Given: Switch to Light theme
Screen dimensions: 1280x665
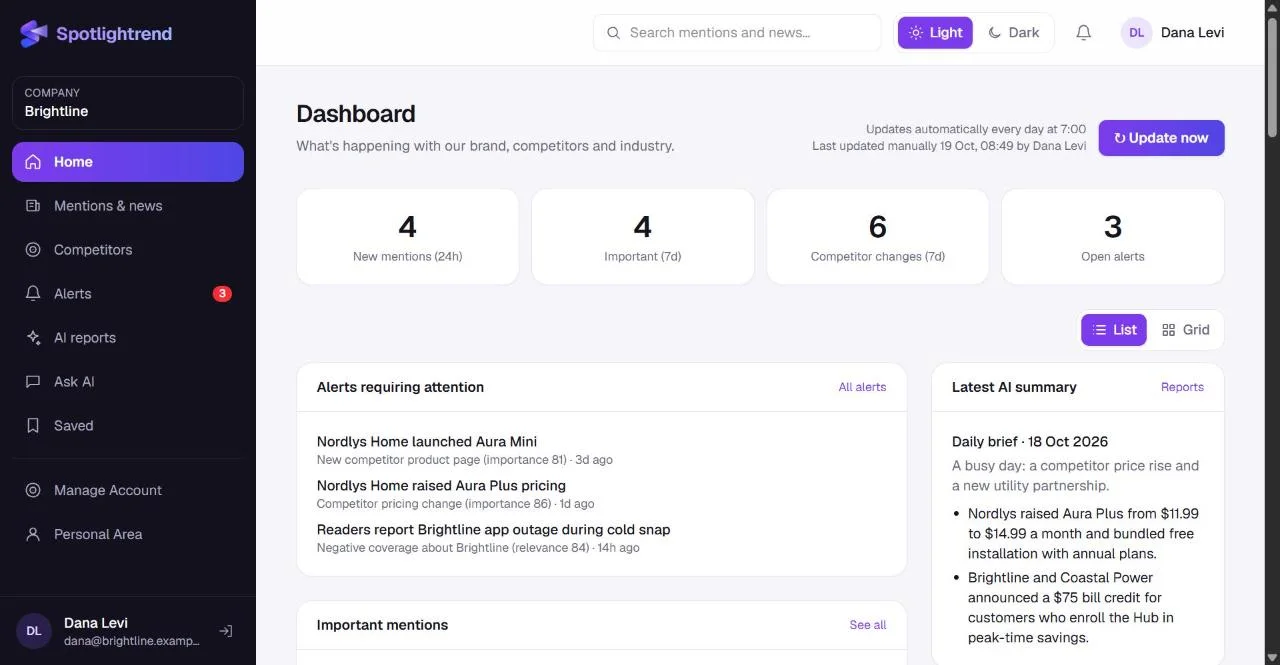Looking at the screenshot, I should point(935,33).
